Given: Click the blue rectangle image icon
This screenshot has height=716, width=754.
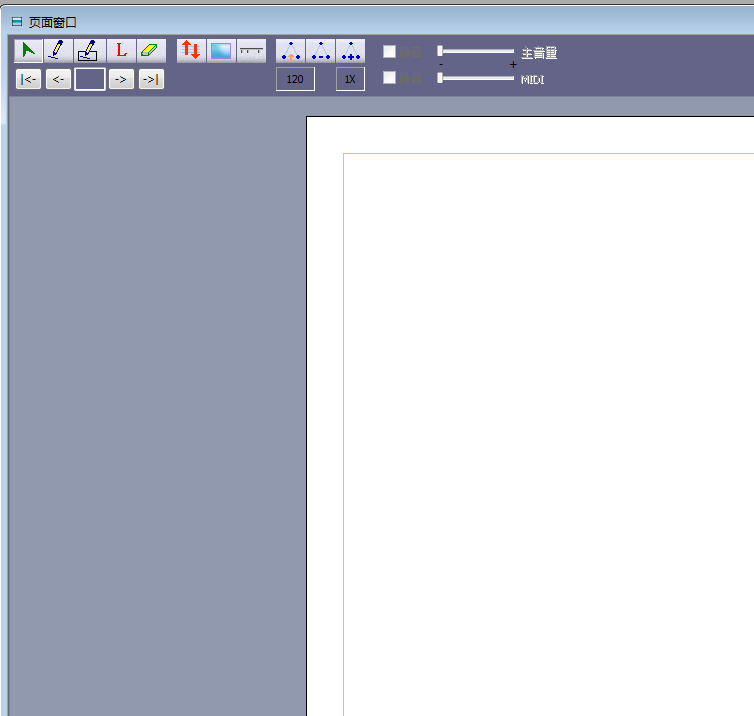Looking at the screenshot, I should point(221,50).
